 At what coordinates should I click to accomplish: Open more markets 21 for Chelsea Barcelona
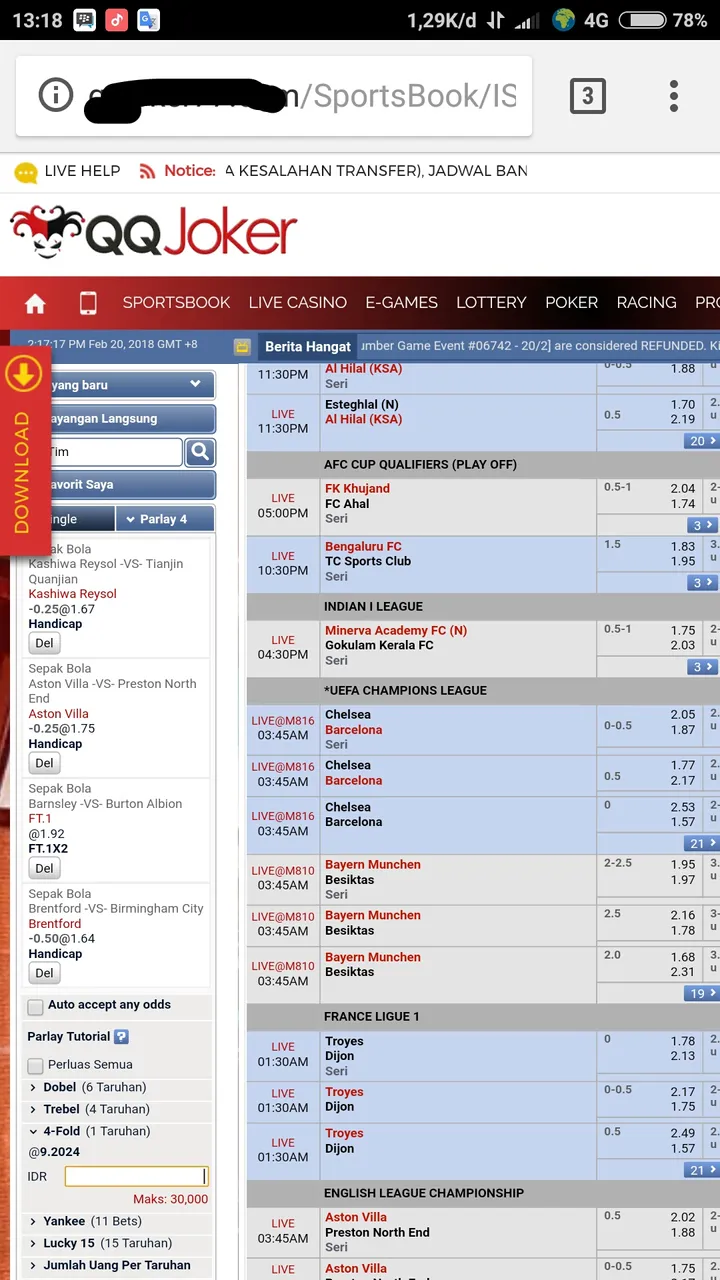[703, 844]
